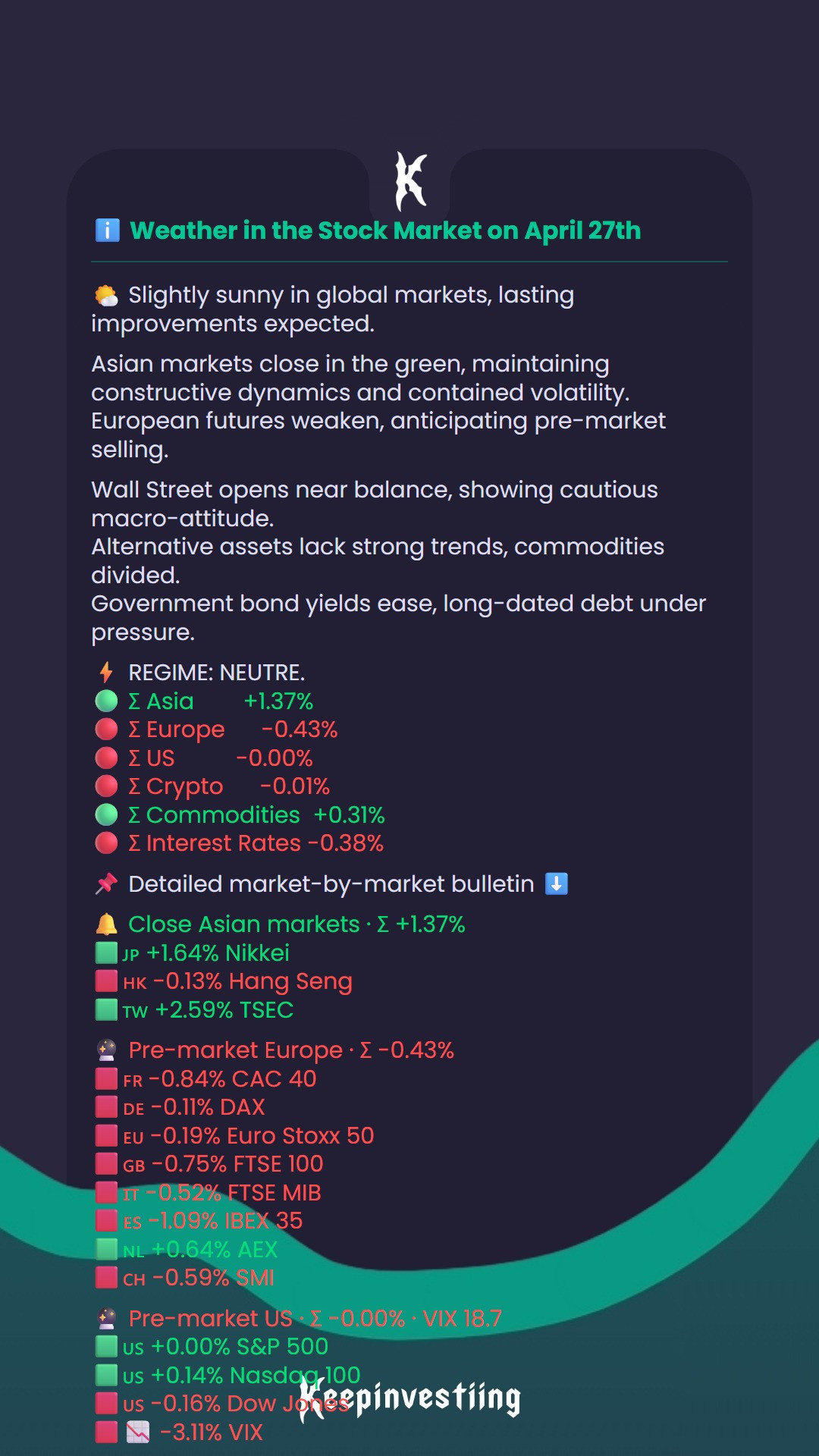Click the green square beside AEX
Image resolution: width=819 pixels, height=1456 pixels.
pos(106,1249)
